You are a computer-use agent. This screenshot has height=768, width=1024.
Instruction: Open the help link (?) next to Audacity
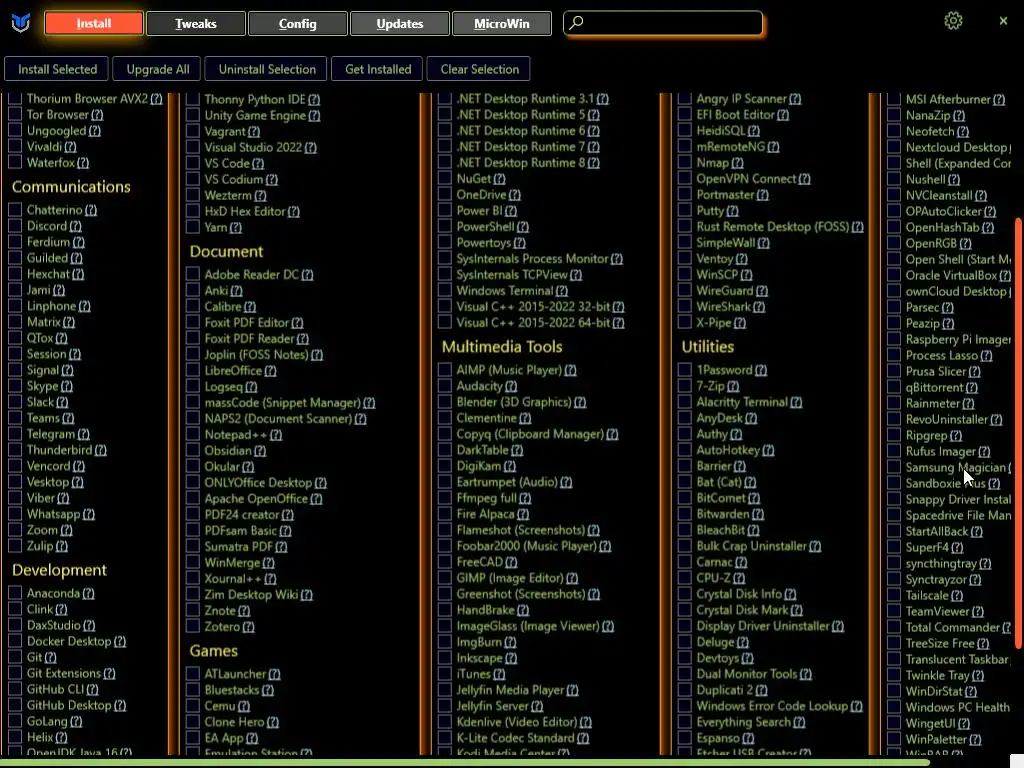(511, 387)
